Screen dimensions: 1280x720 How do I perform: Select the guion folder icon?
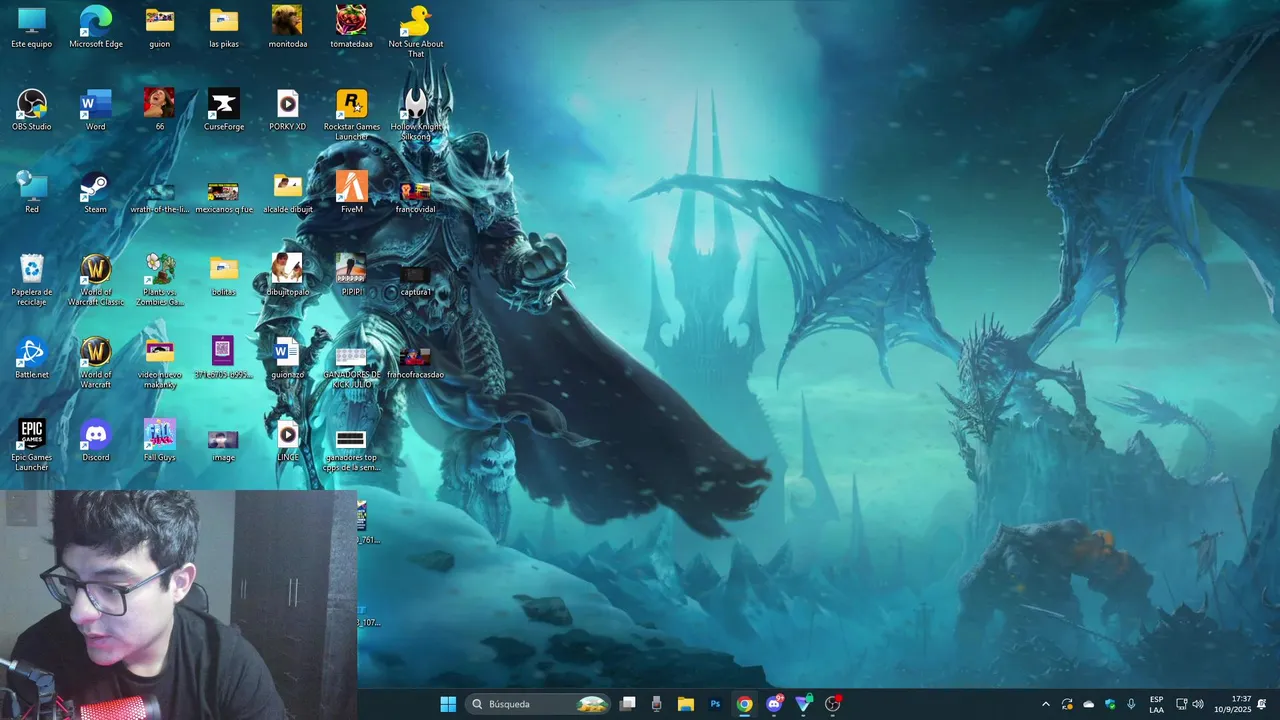[x=160, y=27]
